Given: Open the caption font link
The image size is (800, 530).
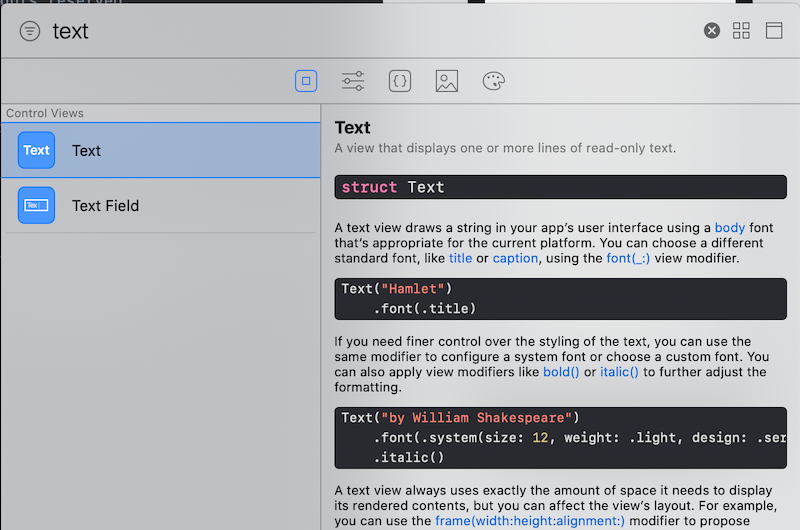Looking at the screenshot, I should click(x=515, y=258).
